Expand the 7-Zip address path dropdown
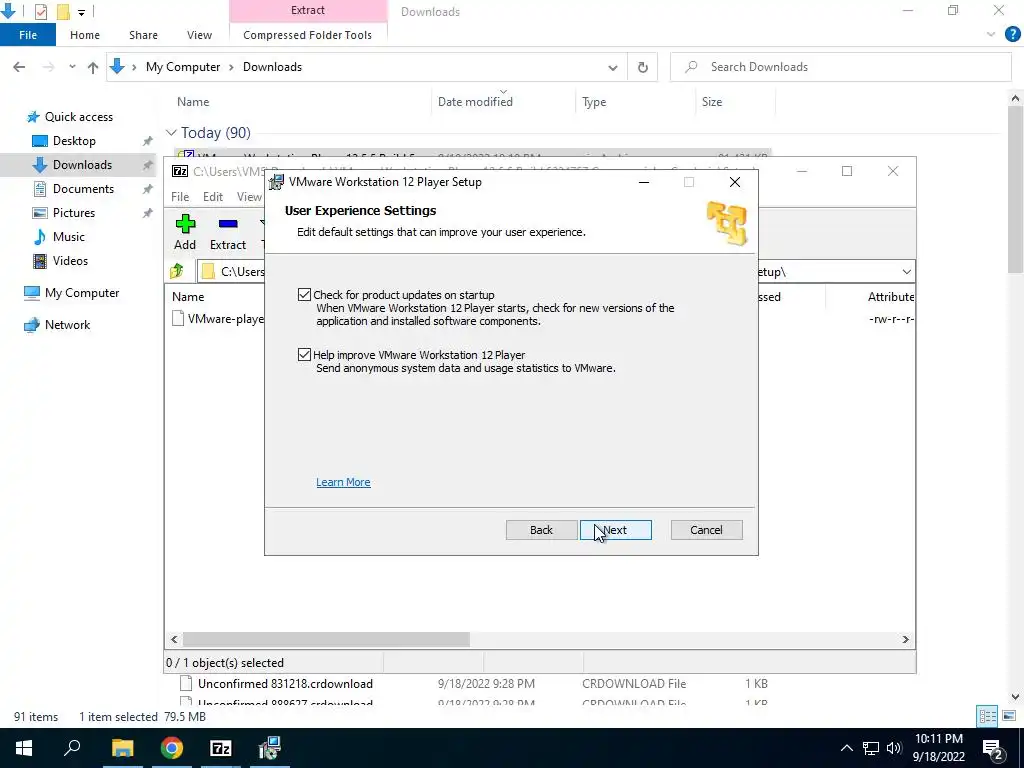This screenshot has height=768, width=1024. [906, 272]
